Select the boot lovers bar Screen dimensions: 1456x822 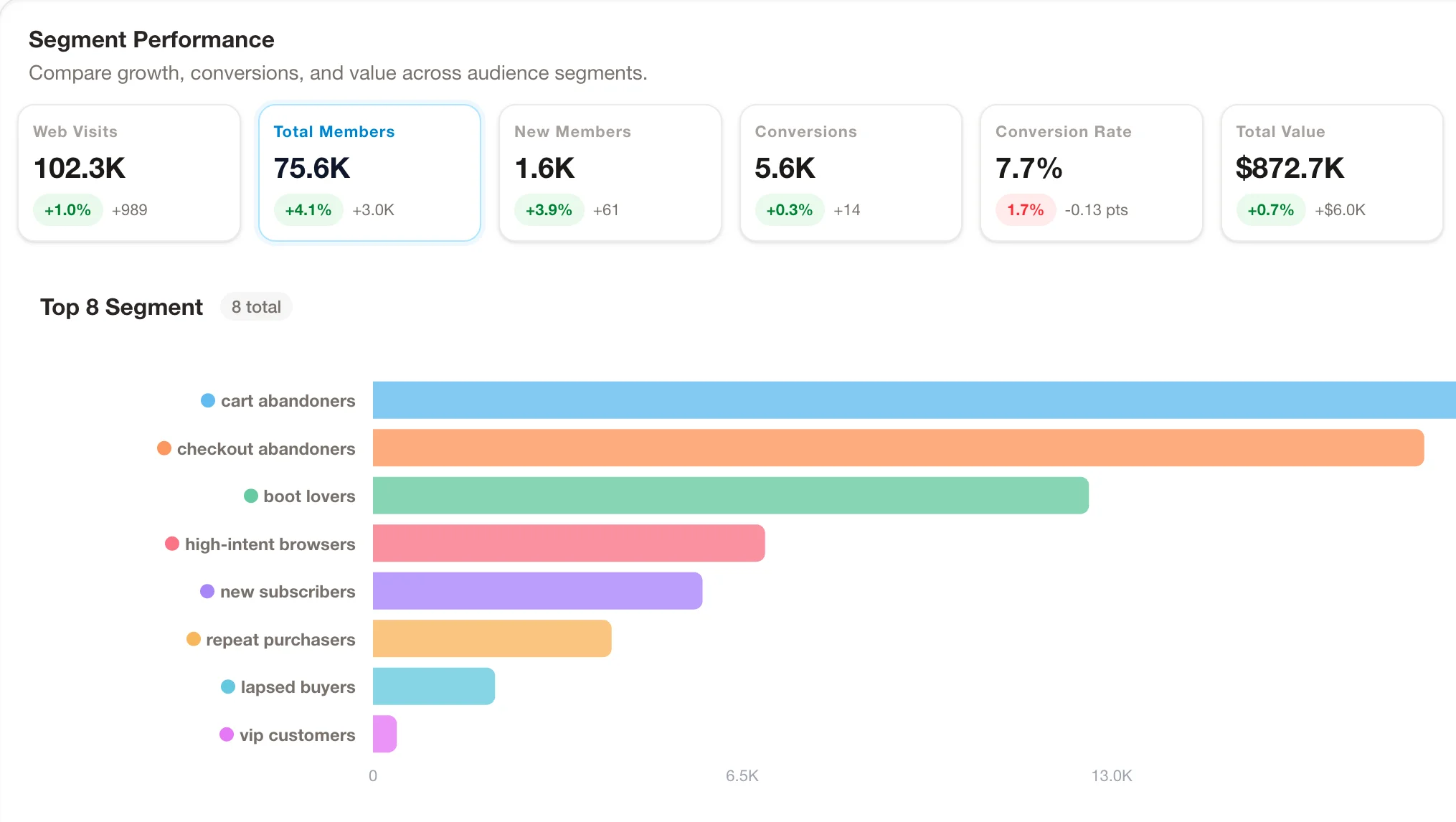point(731,496)
